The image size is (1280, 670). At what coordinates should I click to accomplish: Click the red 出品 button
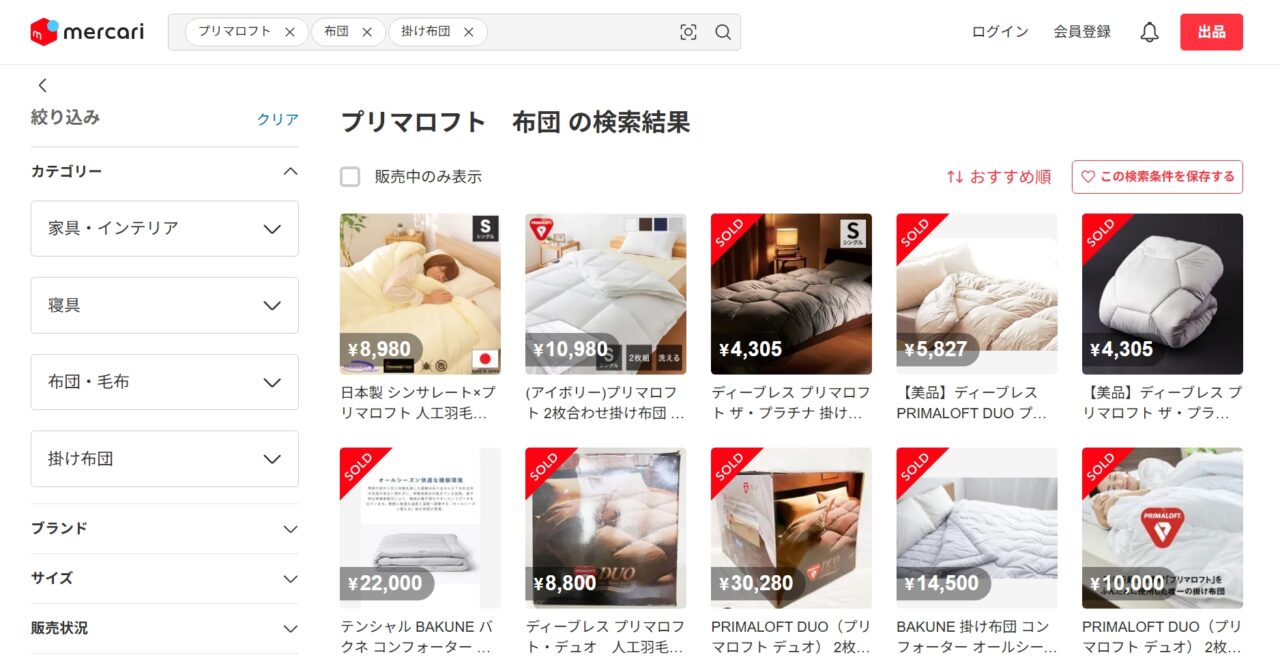pyautogui.click(x=1211, y=32)
